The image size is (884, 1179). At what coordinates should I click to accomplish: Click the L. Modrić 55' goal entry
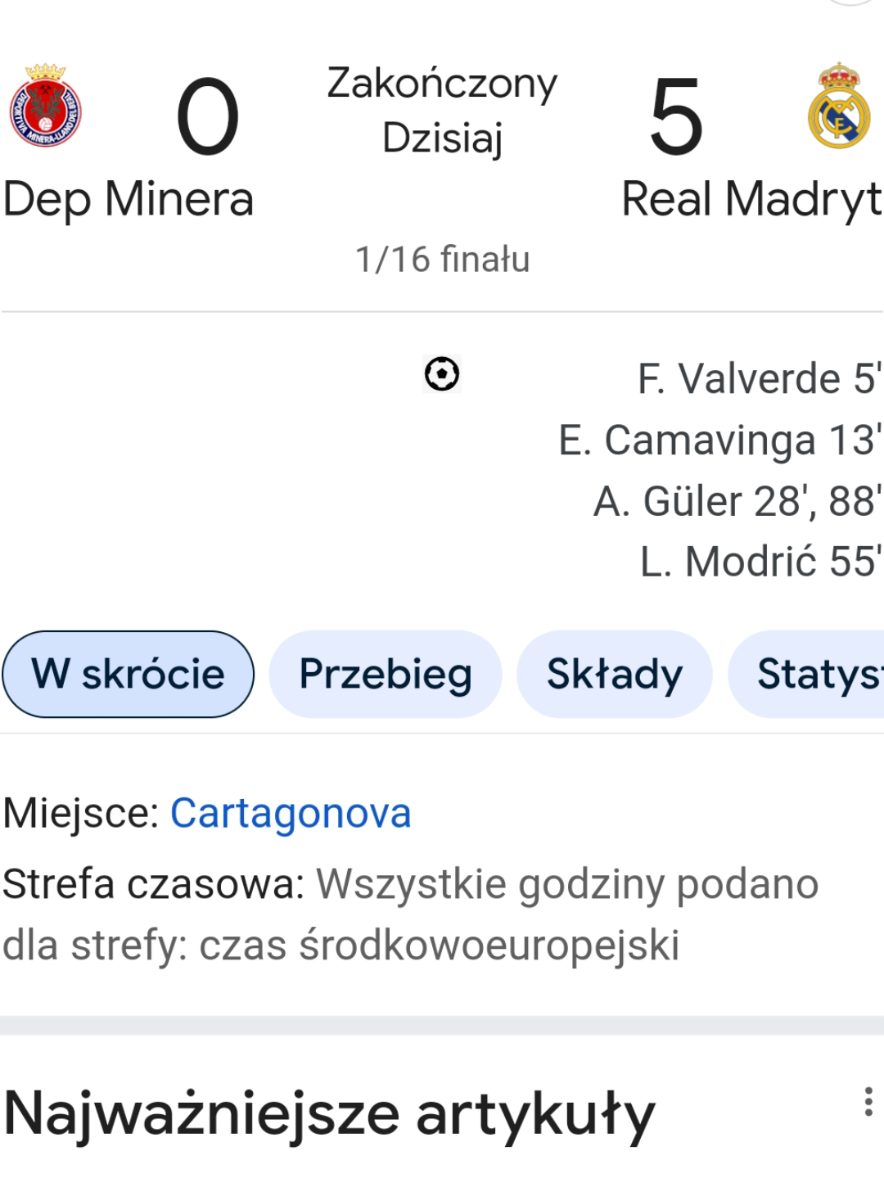pos(760,562)
